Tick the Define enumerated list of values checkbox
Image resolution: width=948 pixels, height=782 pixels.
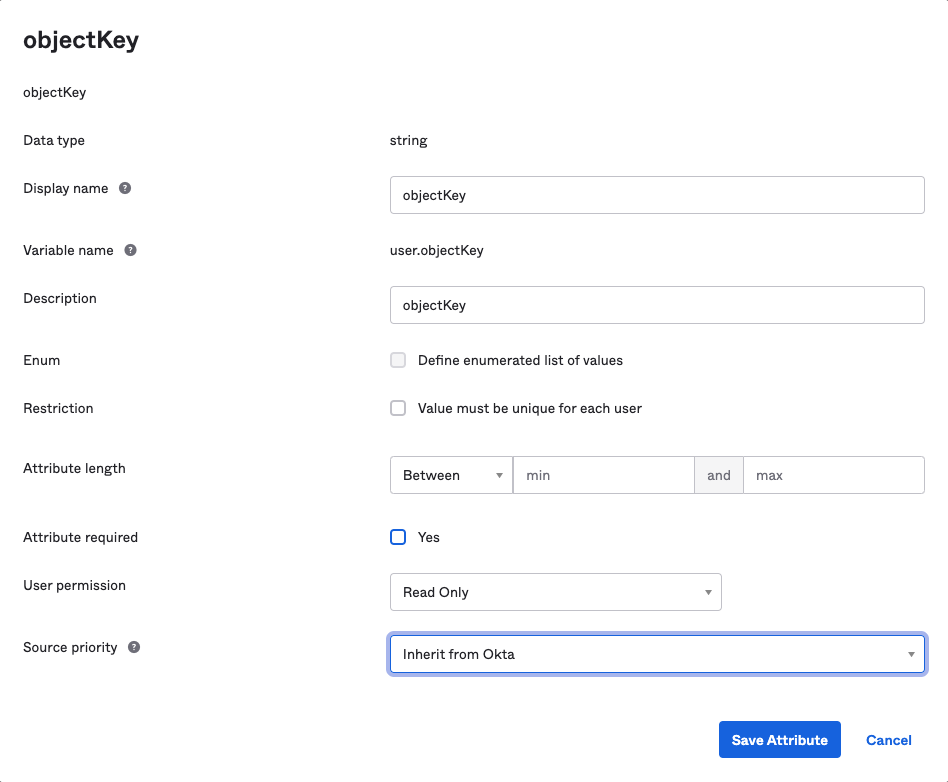coord(398,360)
